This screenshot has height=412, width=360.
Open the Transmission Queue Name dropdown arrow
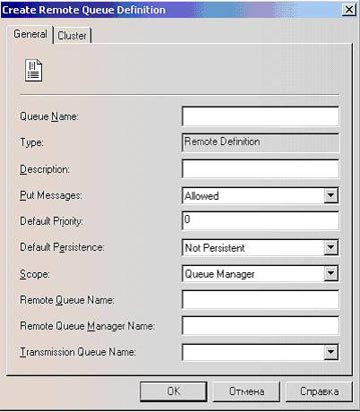[331, 352]
